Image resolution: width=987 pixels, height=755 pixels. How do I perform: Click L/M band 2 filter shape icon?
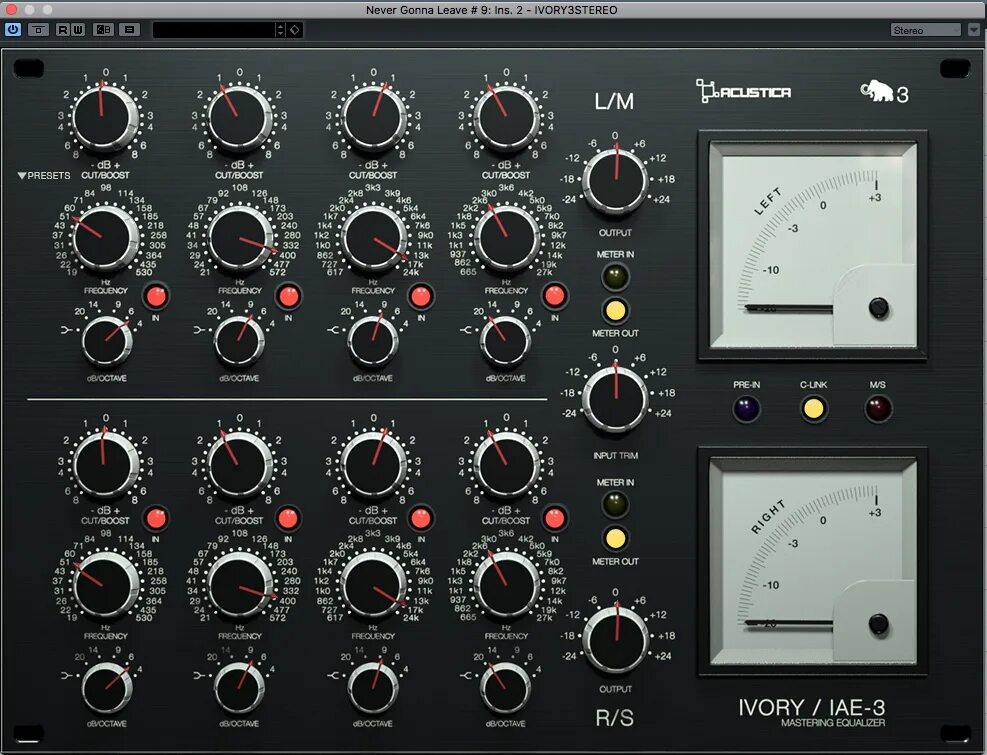coord(200,329)
